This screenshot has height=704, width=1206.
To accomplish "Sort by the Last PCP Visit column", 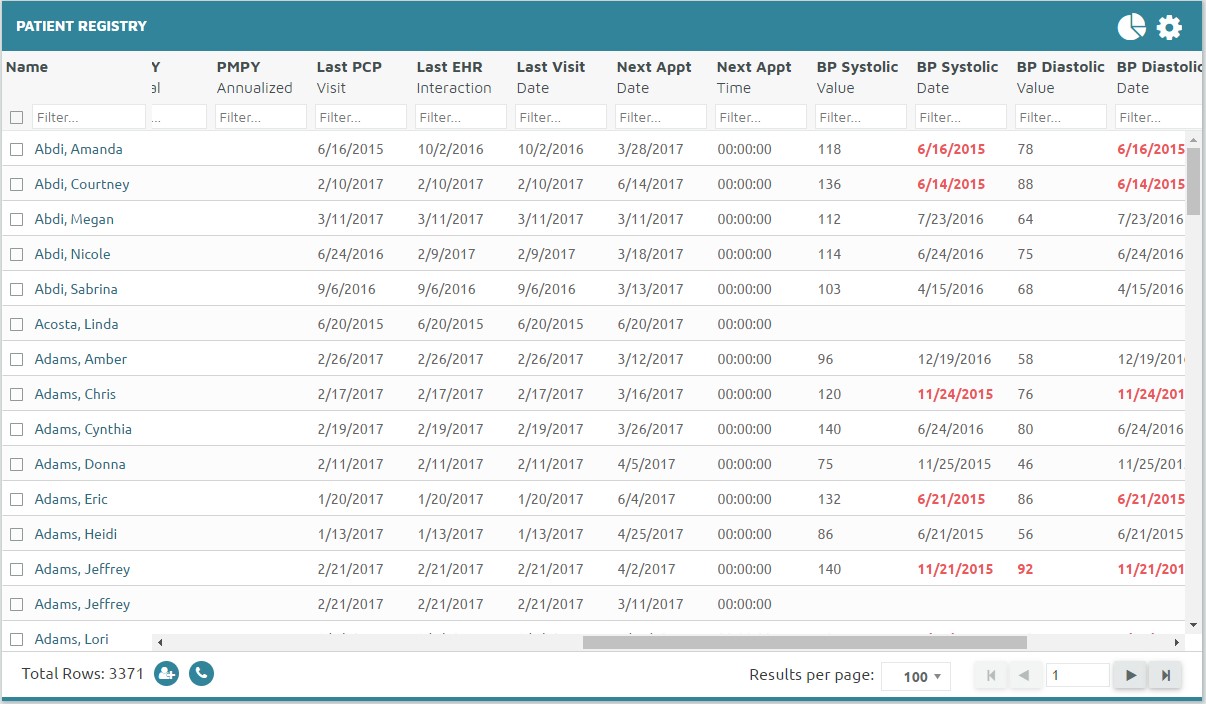I will tap(349, 77).
